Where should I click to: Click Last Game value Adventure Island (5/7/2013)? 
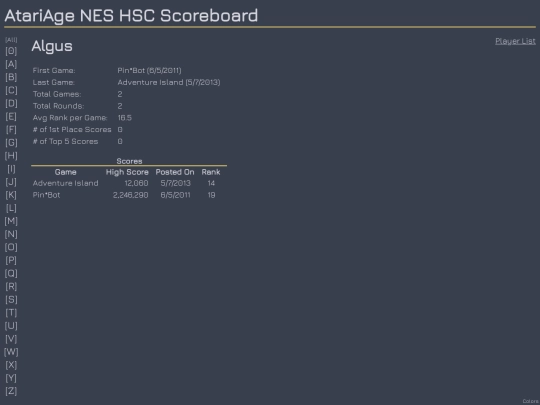[x=169, y=82]
